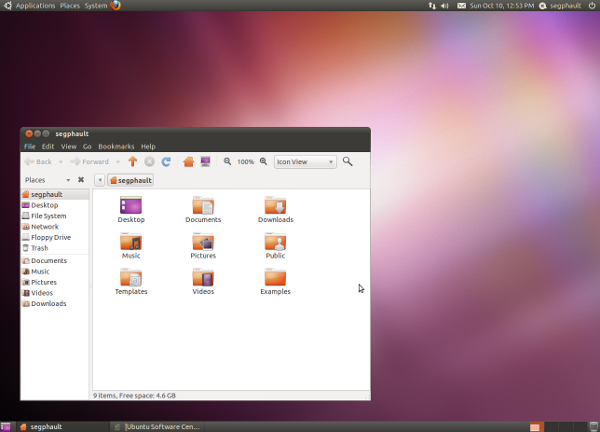Click the Stop loading icon
This screenshot has width=600, height=432.
tap(149, 161)
